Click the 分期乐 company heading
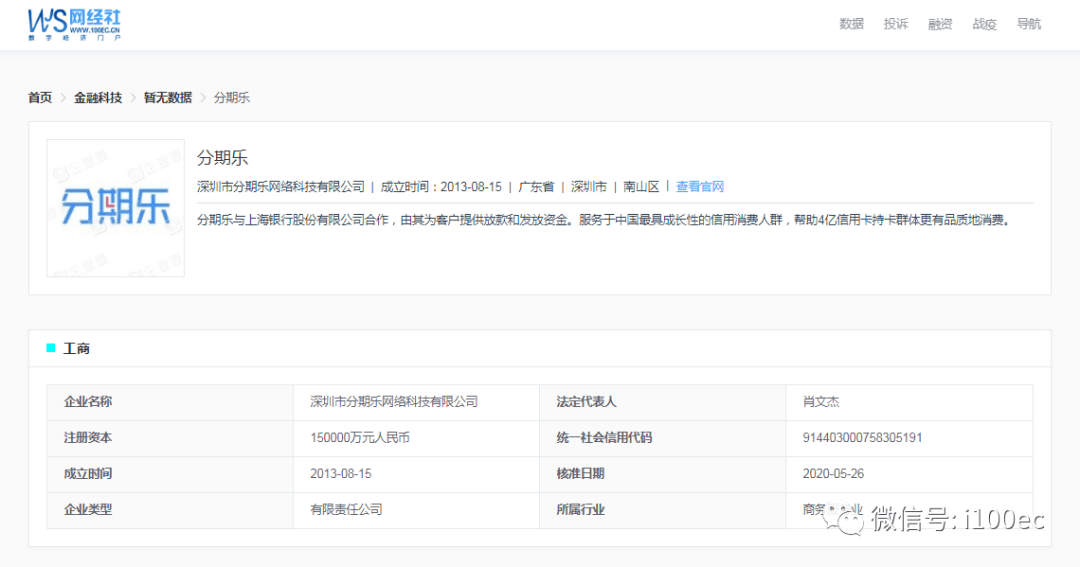Image resolution: width=1080 pixels, height=567 pixels. point(222,158)
